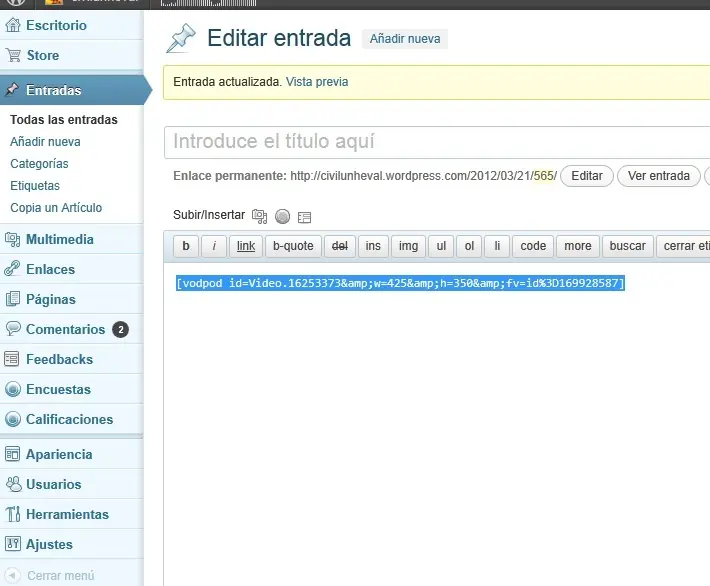The height and width of the screenshot is (586, 710).
Task: Open the Ajustes settings menu
Action: (x=49, y=544)
